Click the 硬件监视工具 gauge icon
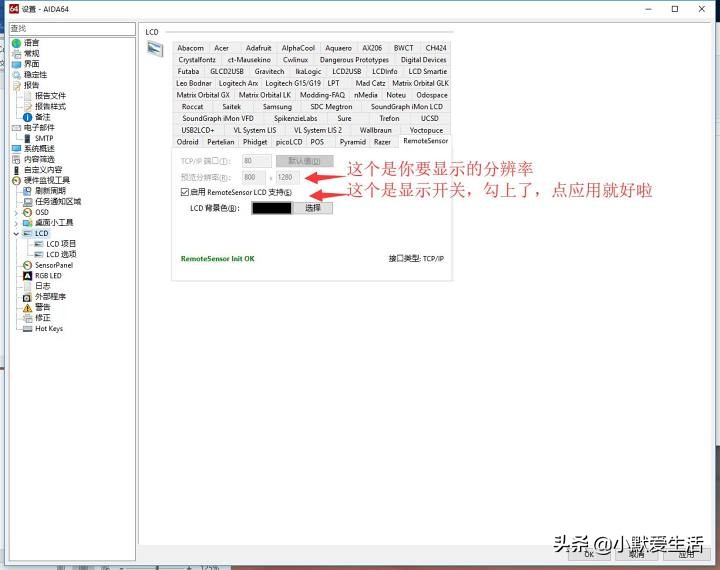 [x=17, y=181]
